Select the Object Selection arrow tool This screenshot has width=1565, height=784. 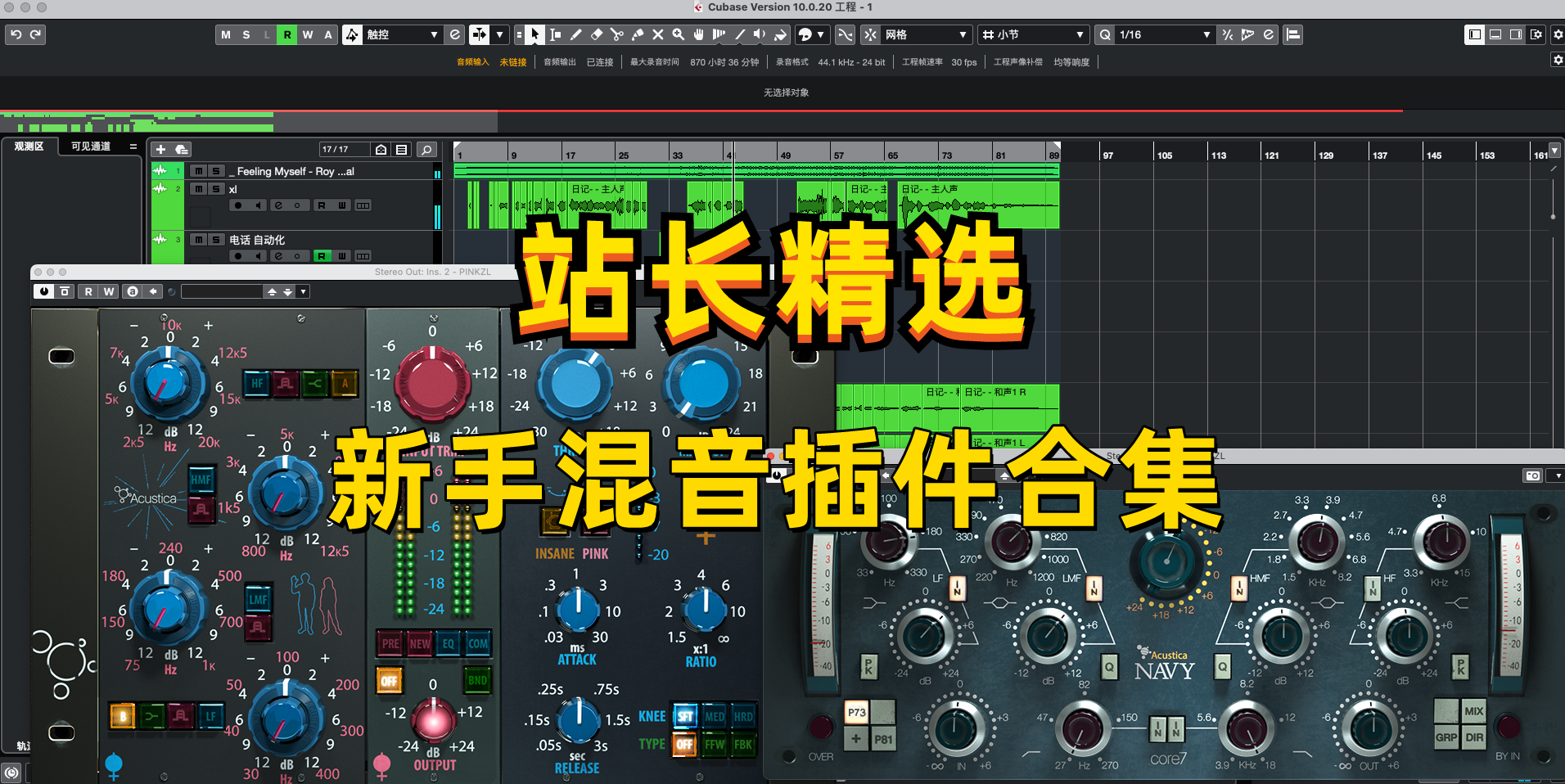coord(535,34)
